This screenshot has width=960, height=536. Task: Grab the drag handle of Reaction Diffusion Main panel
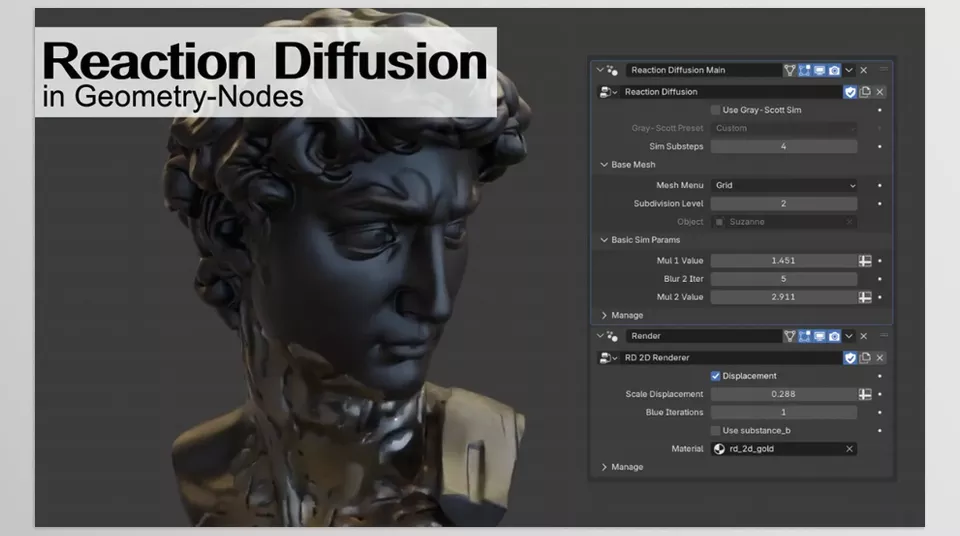[x=883, y=70]
